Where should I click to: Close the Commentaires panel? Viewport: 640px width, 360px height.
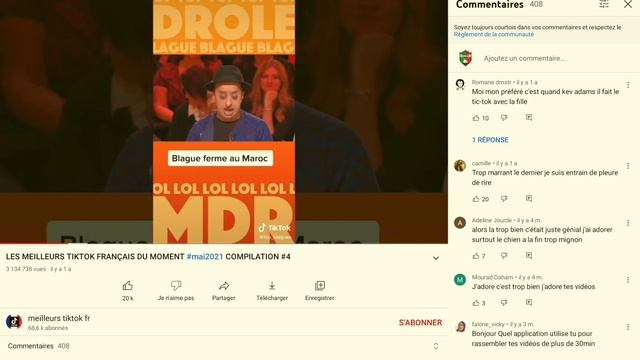pyautogui.click(x=628, y=4)
